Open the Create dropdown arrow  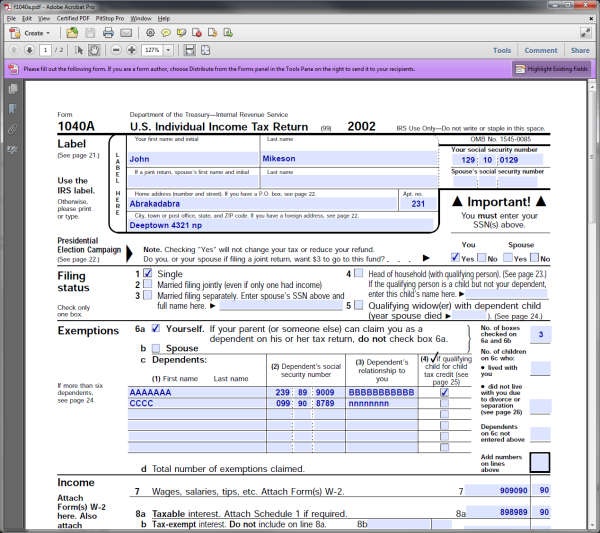click(48, 33)
